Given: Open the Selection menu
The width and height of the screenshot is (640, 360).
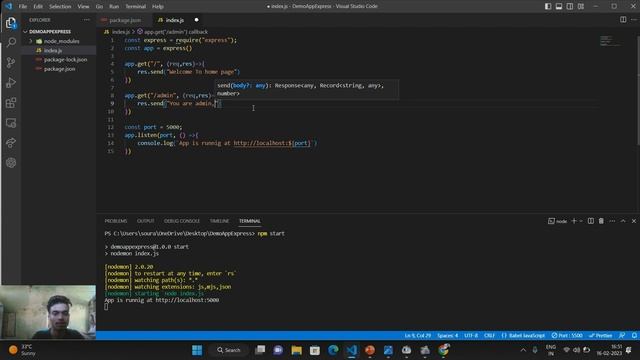Looking at the screenshot, I should tap(60, 6).
